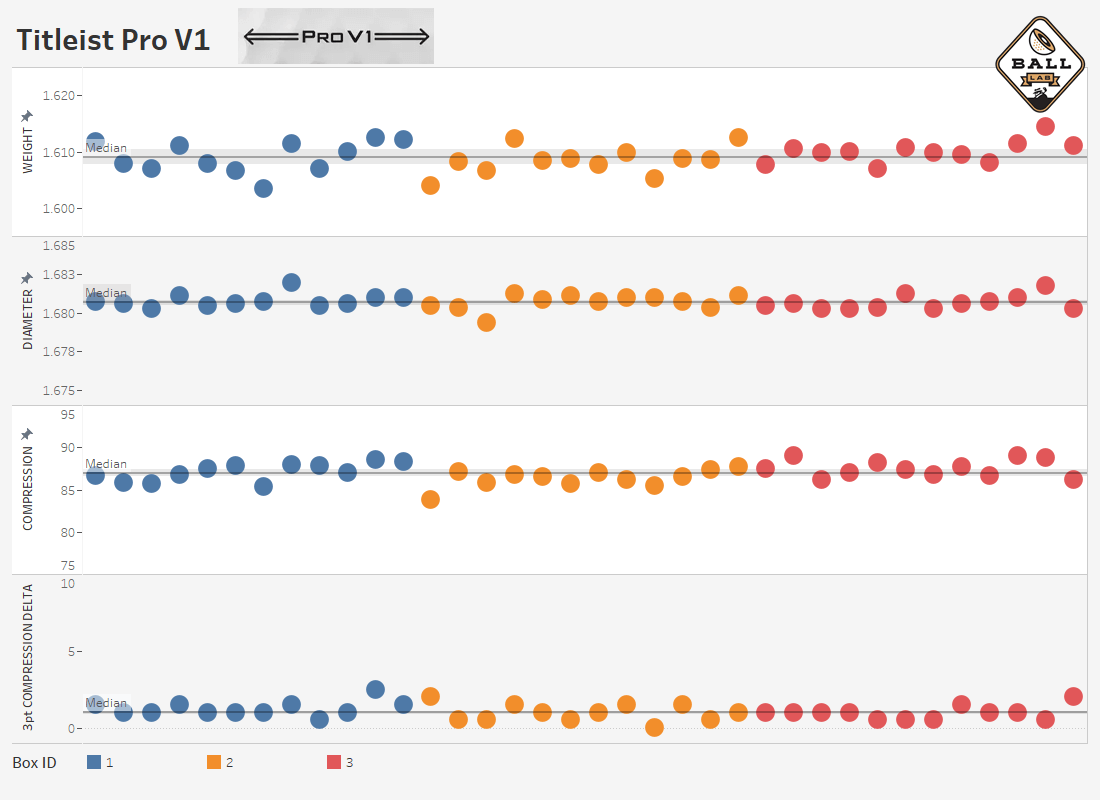Highlight Box ID legend label 1
Viewport: 1100px width, 800px height.
[x=110, y=762]
